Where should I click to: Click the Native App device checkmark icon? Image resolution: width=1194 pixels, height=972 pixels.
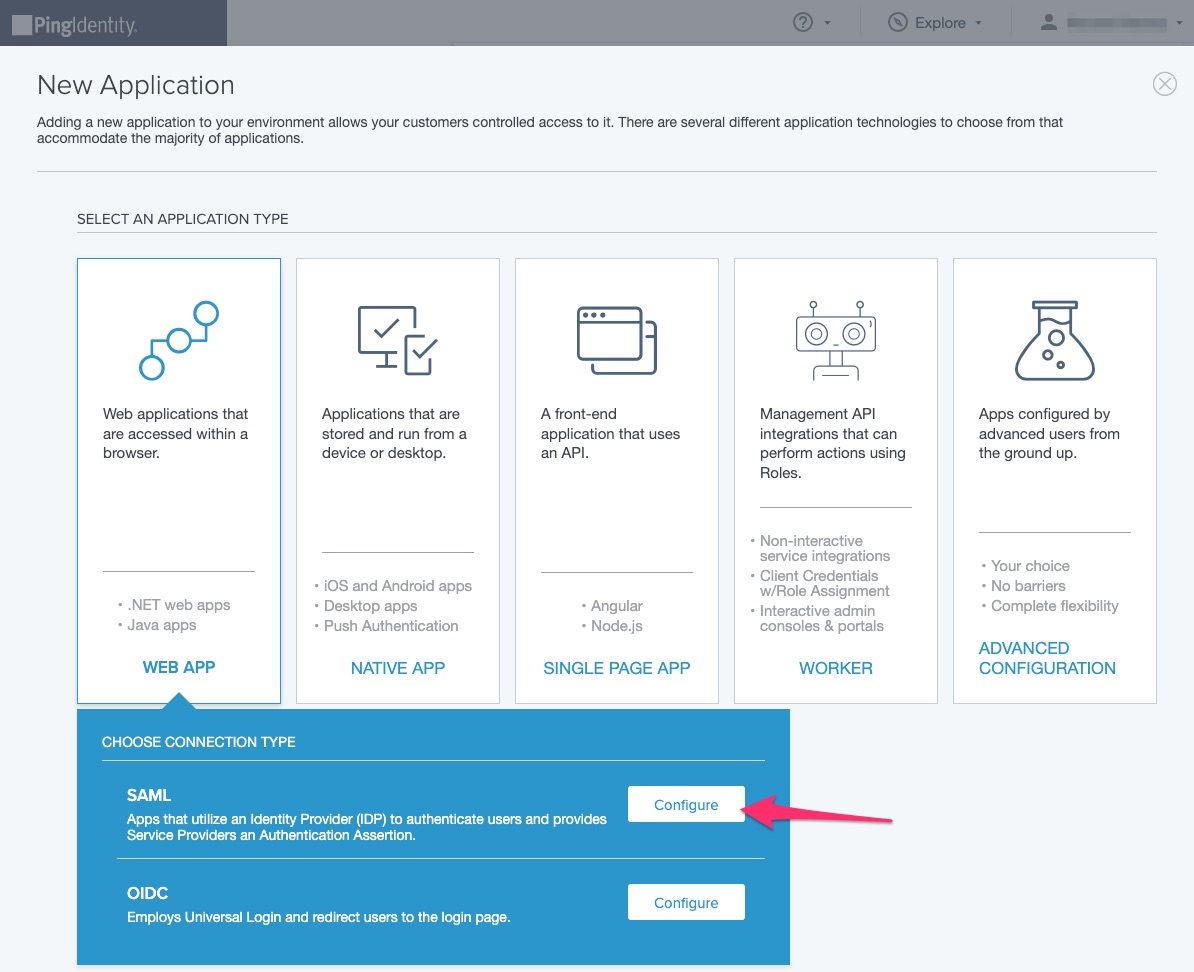pyautogui.click(x=397, y=338)
